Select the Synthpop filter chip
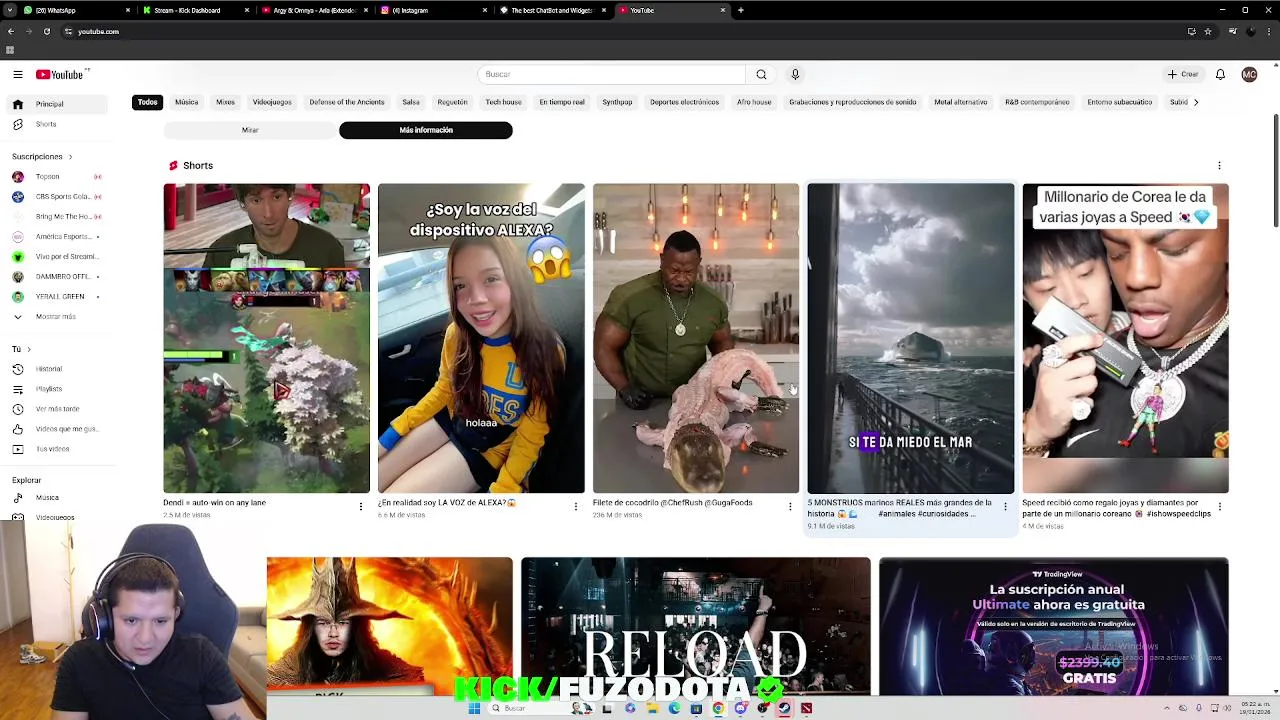The width and height of the screenshot is (1280, 720). pyautogui.click(x=617, y=102)
